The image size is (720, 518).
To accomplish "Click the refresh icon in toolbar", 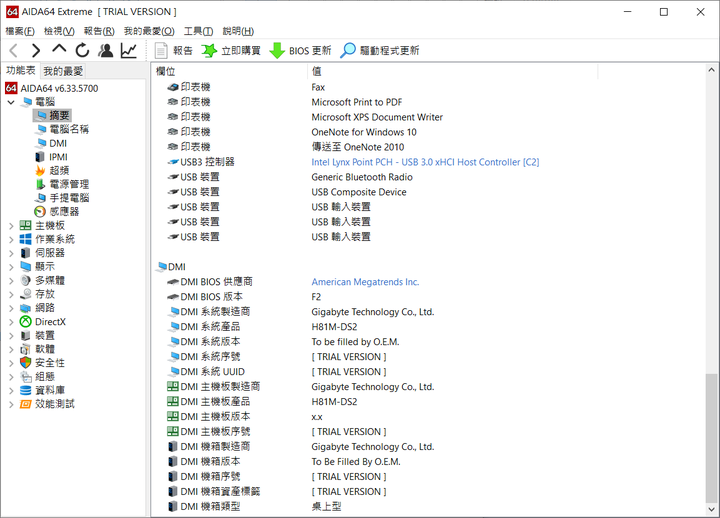I will (82, 50).
